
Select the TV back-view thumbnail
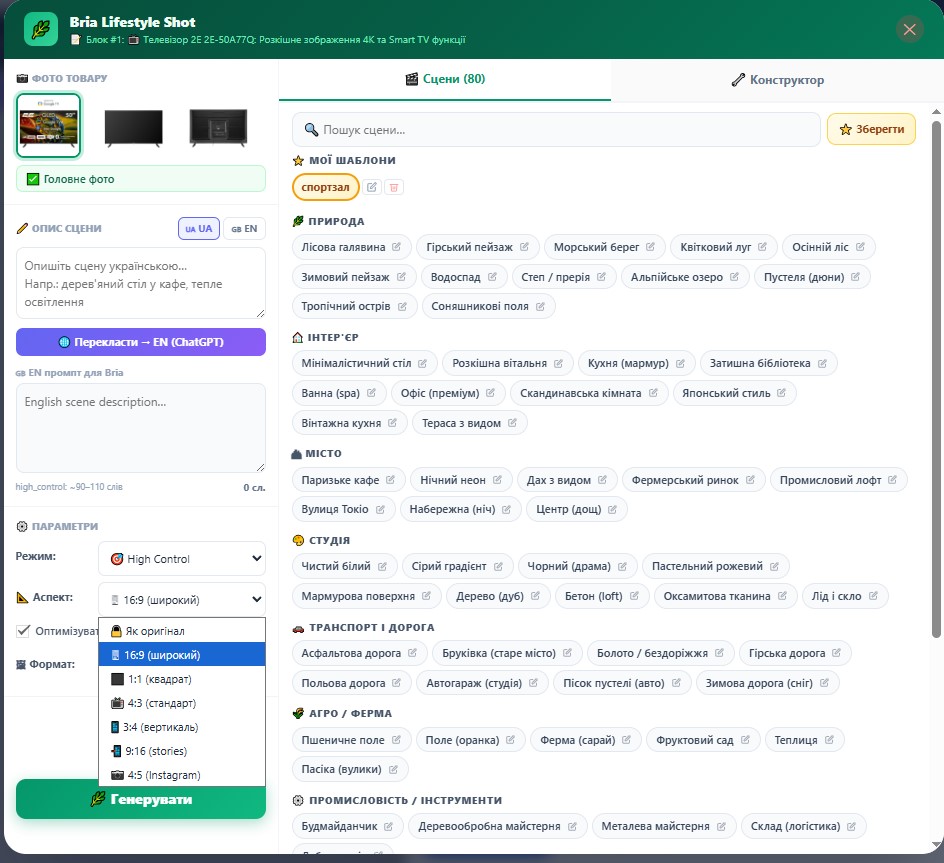218,128
